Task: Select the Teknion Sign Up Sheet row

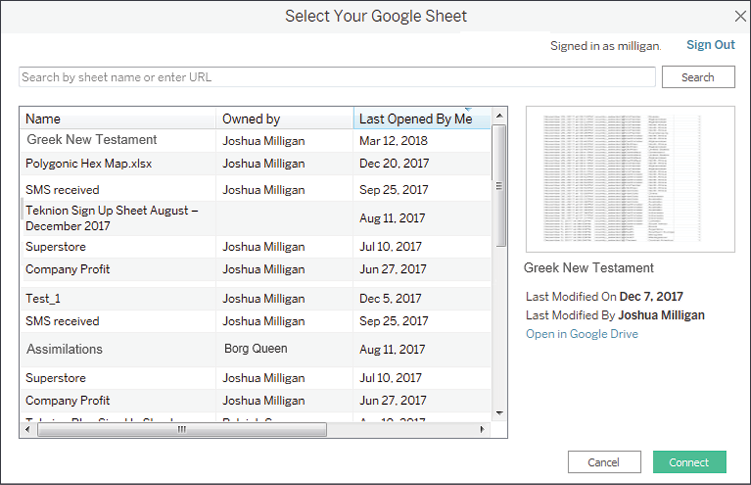Action: click(256, 218)
